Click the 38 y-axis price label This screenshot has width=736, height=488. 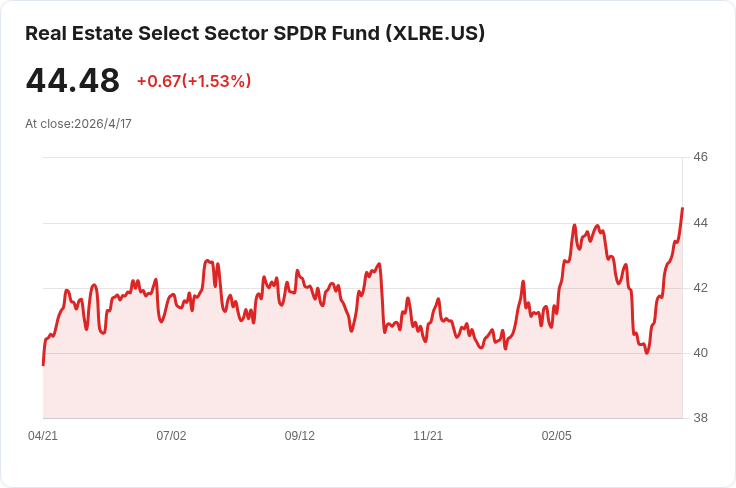700,418
